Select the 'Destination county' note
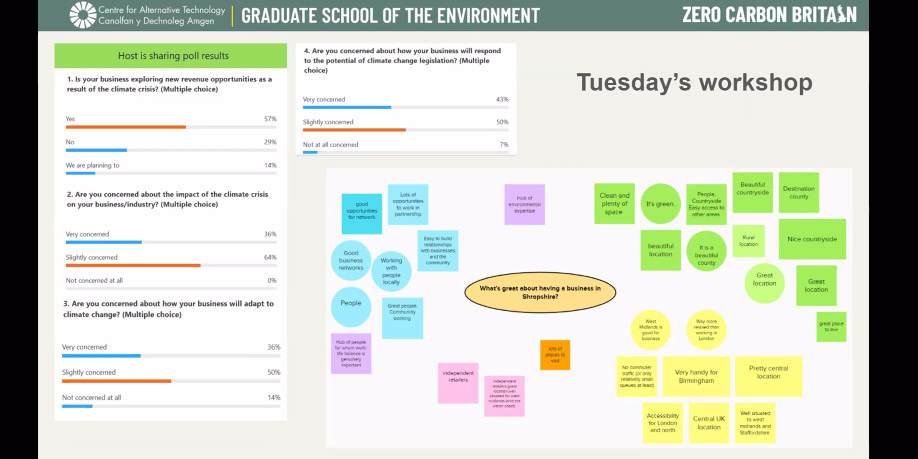 (799, 193)
